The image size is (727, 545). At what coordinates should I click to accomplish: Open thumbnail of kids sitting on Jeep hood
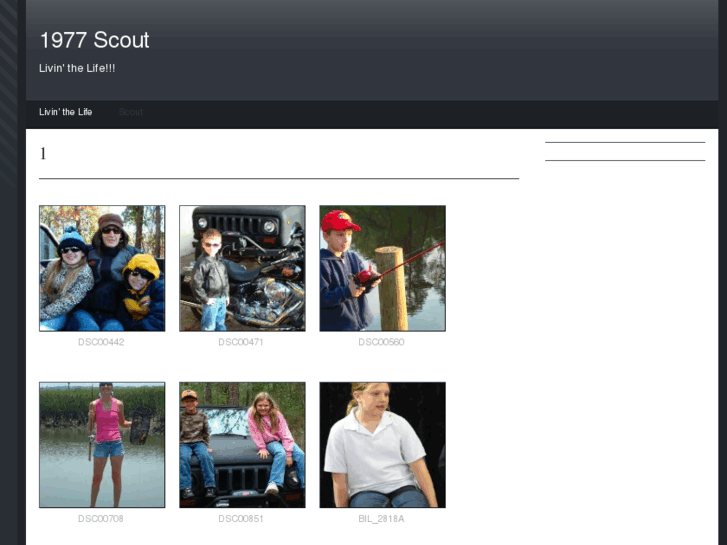coord(242,445)
